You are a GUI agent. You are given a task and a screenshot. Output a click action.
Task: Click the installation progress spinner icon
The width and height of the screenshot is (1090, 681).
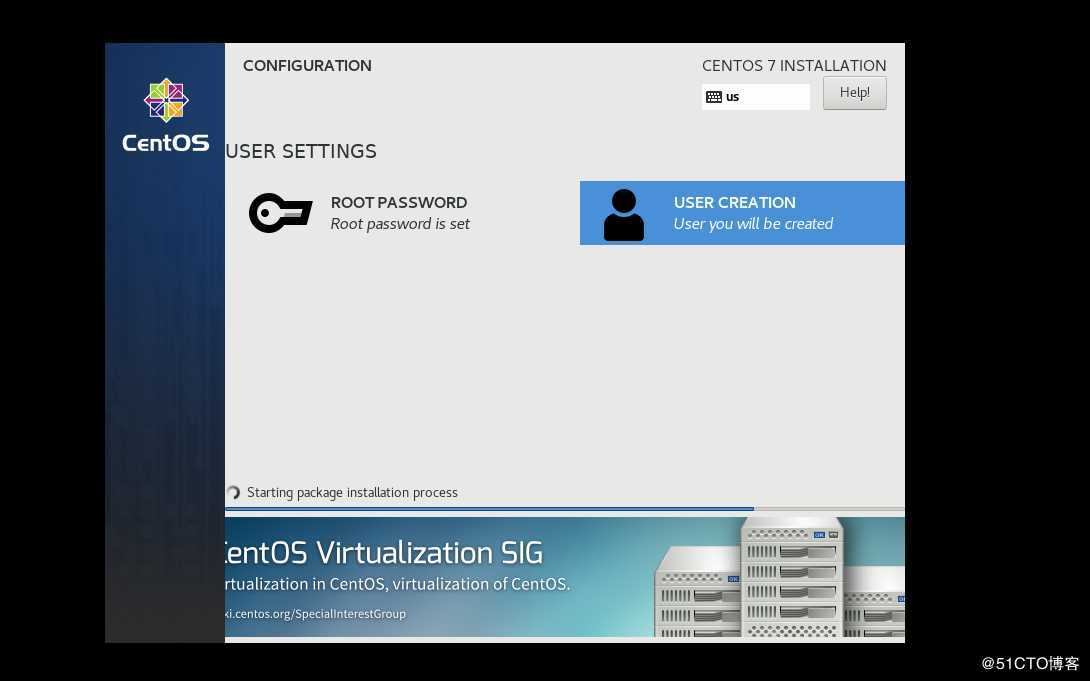[234, 493]
